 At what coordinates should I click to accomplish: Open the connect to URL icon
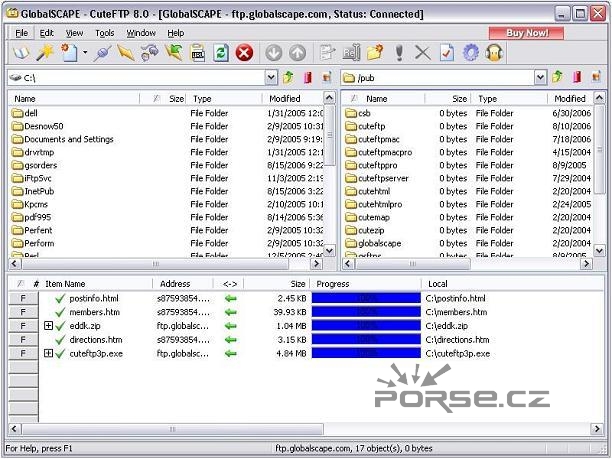click(197, 53)
